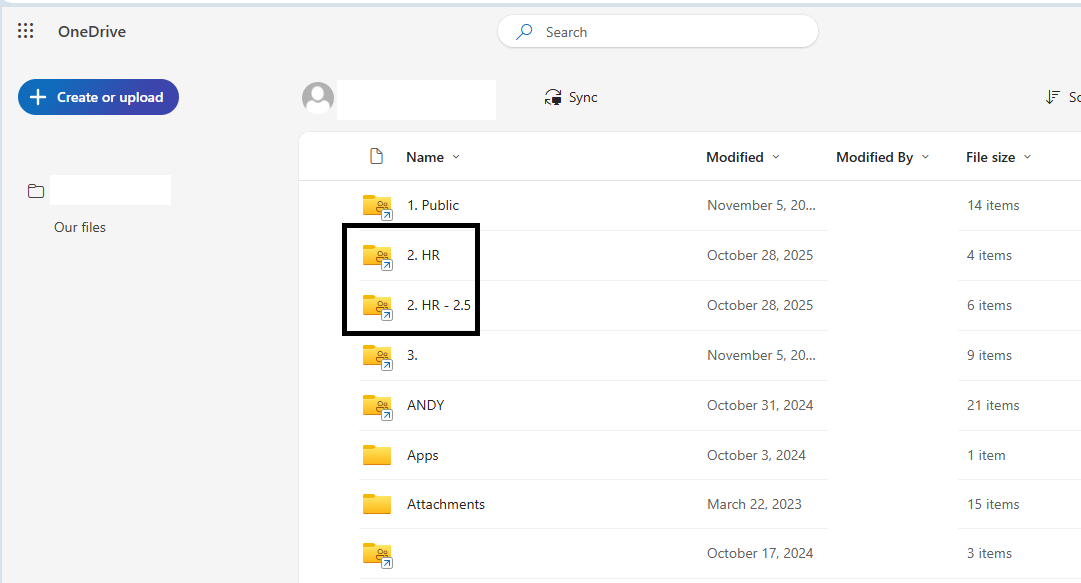Click the ANDY shared folder icon
The width and height of the screenshot is (1081, 583).
click(x=378, y=407)
